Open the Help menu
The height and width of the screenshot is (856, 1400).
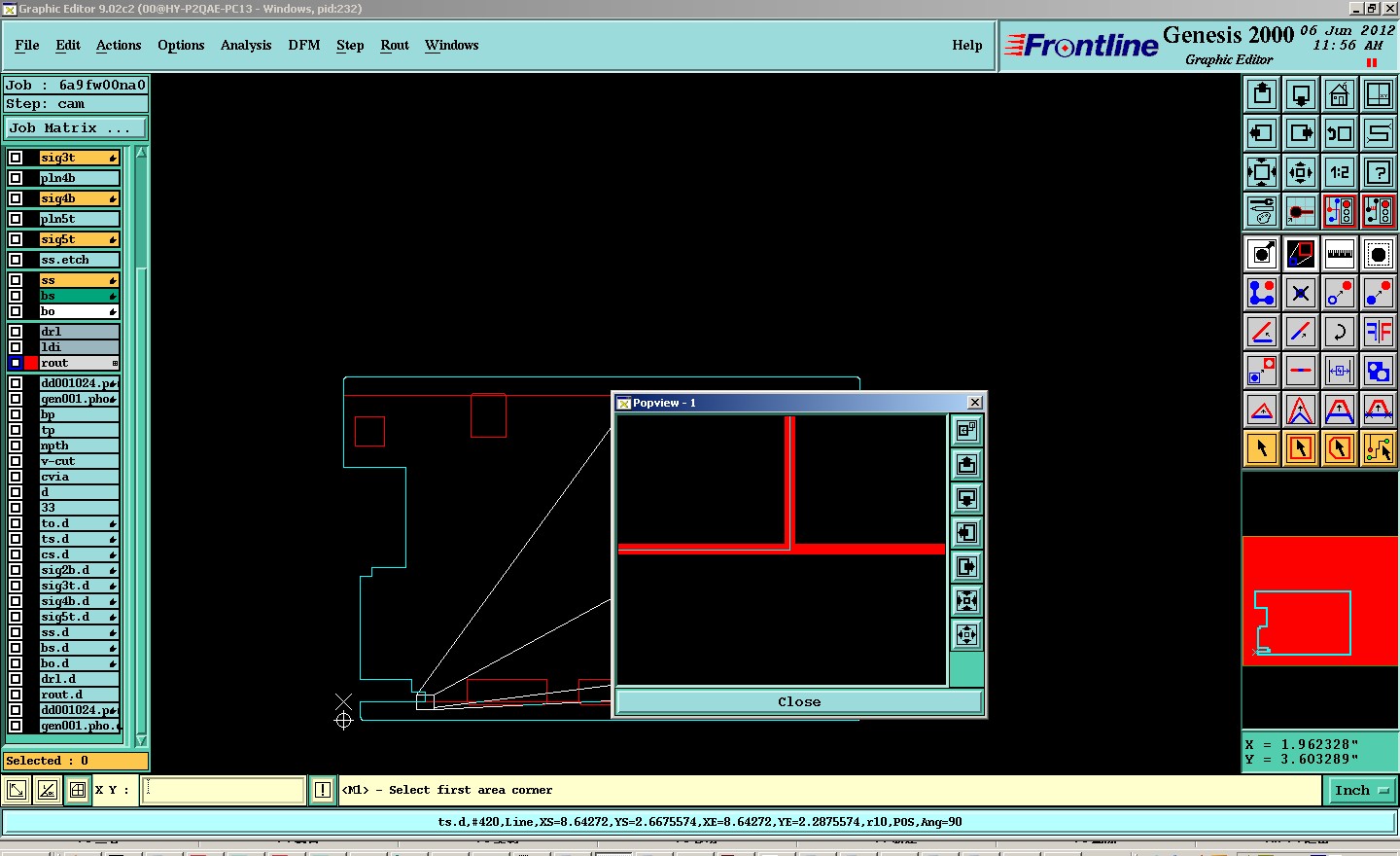point(967,45)
